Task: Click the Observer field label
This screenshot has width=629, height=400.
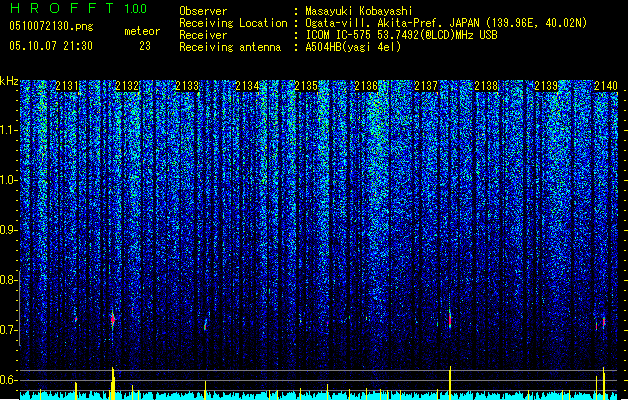Action: point(203,11)
